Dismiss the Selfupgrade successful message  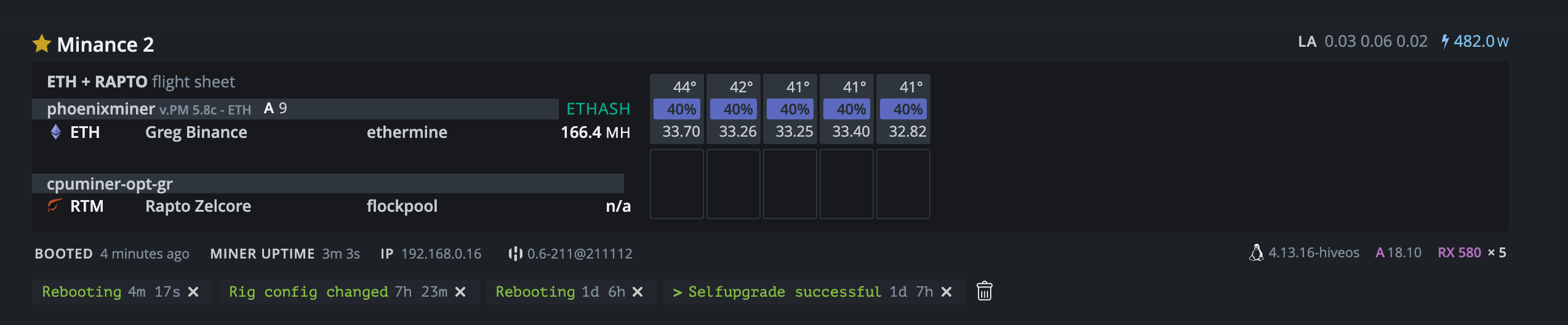[x=946, y=292]
